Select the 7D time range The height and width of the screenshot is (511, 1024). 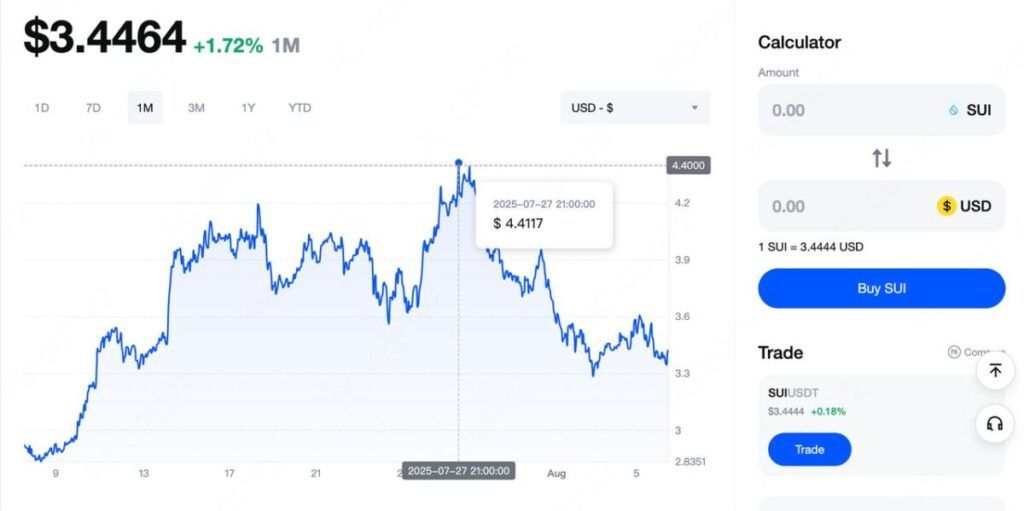click(x=93, y=108)
